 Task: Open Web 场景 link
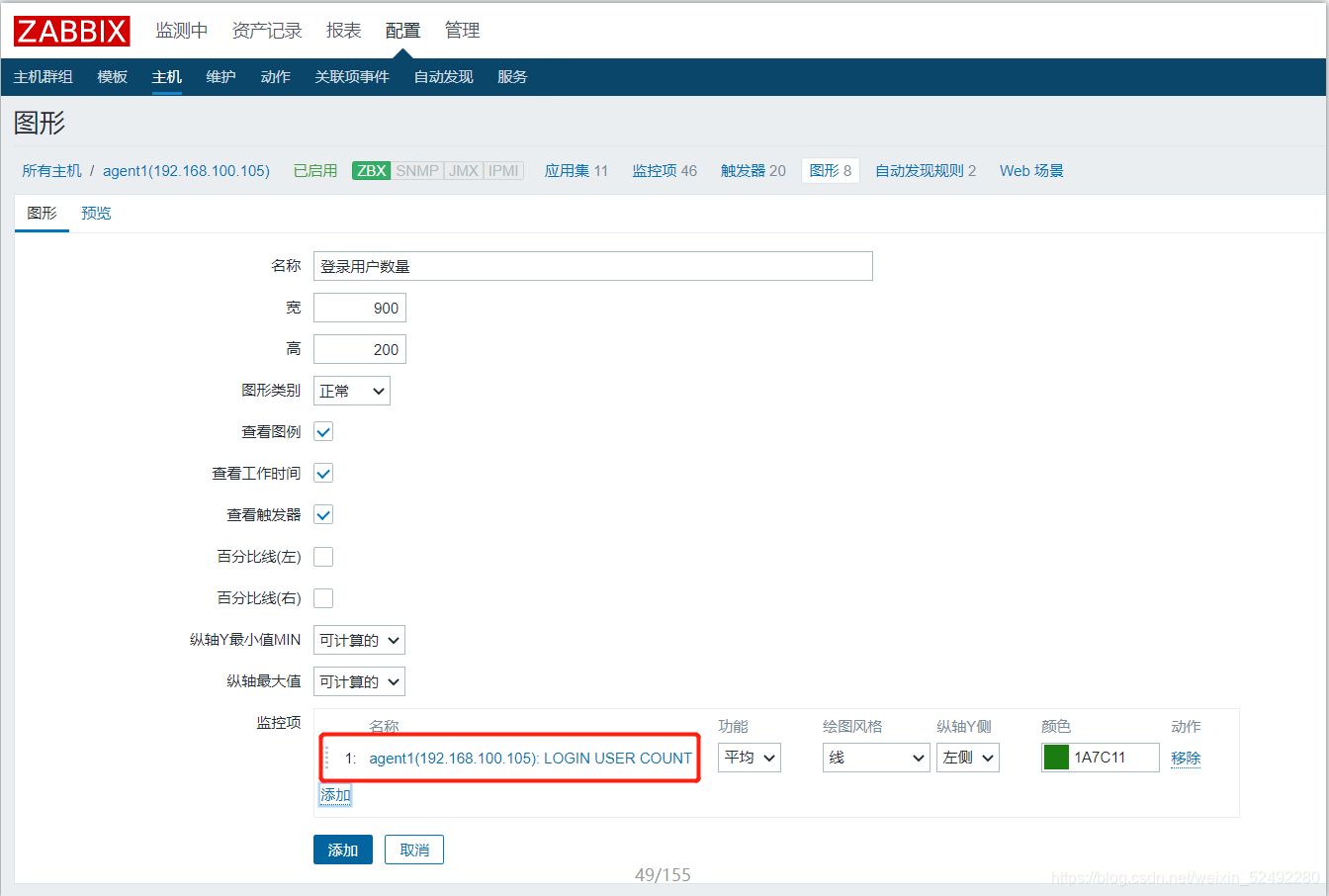pyautogui.click(x=1031, y=171)
